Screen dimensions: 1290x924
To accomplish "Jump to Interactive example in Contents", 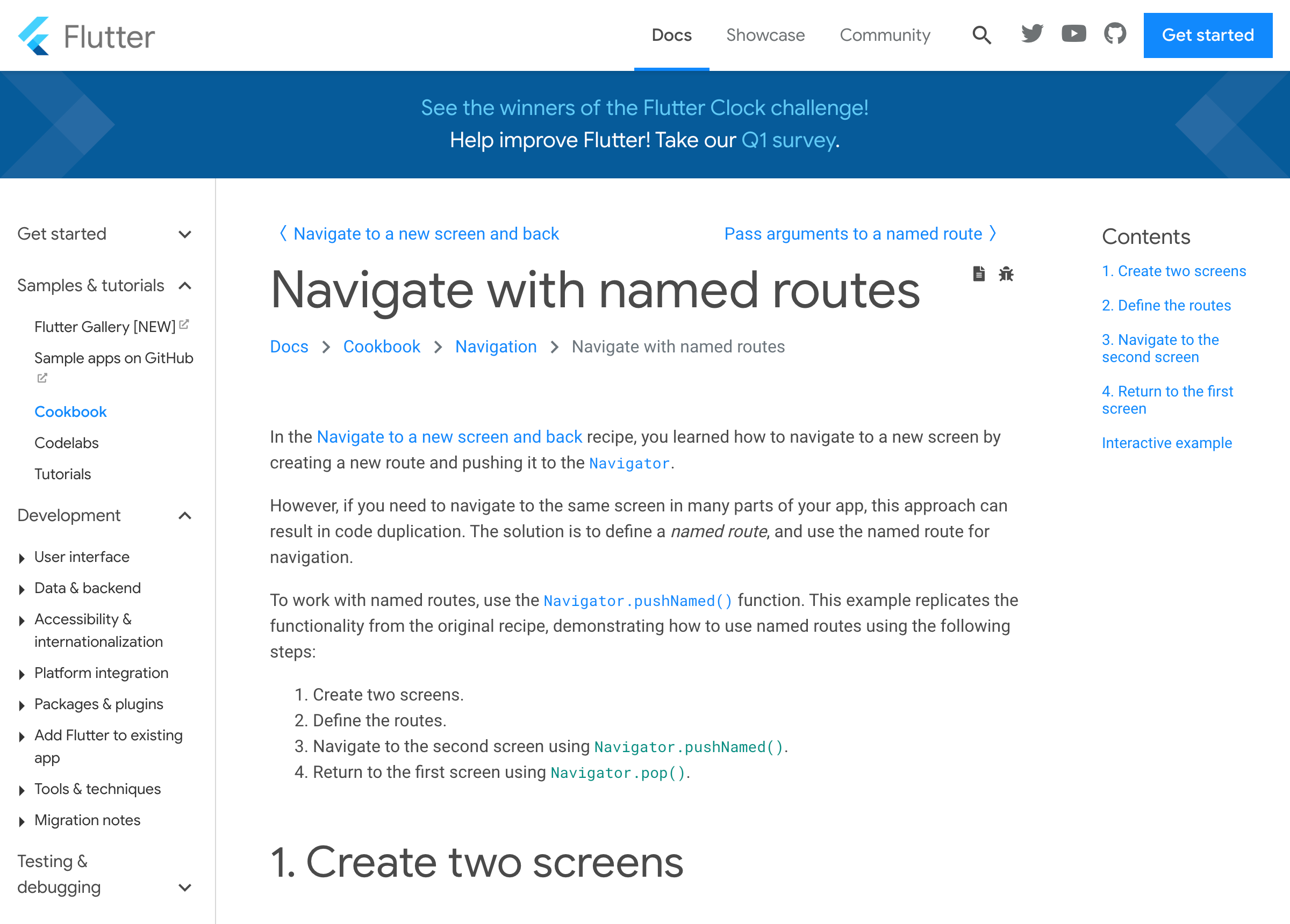I will (1166, 443).
